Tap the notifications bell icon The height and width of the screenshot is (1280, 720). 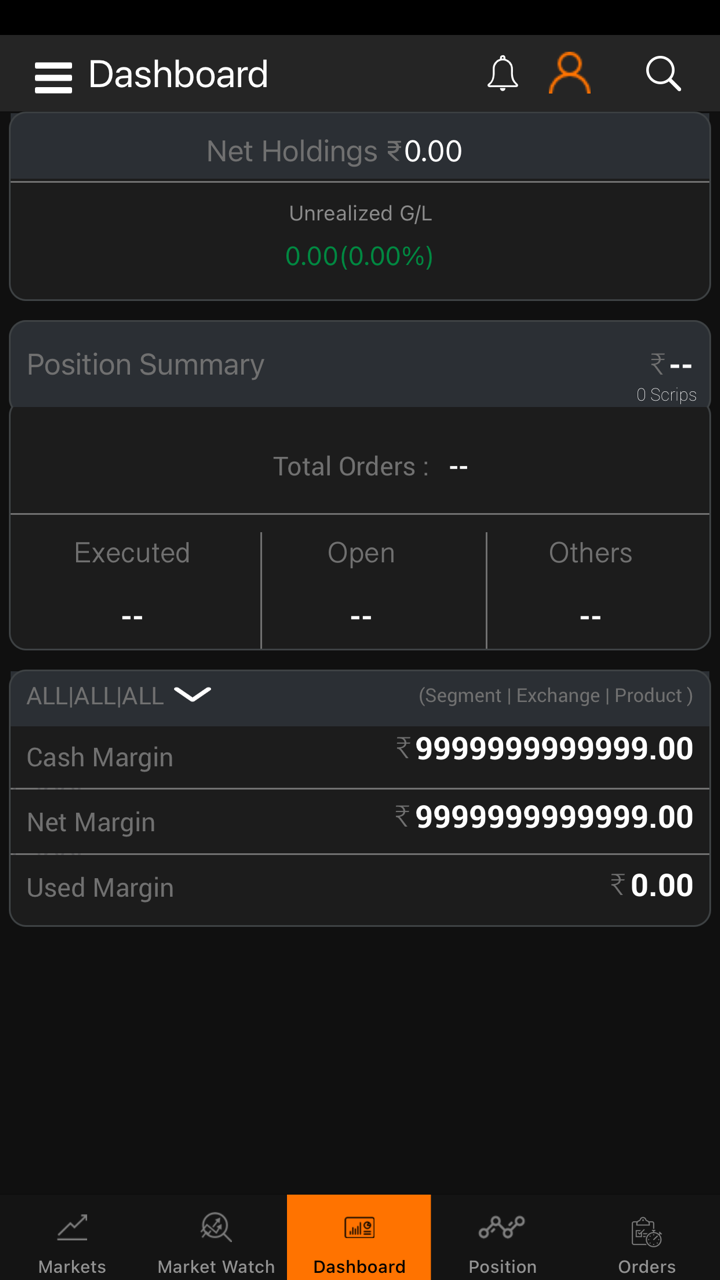(x=502, y=74)
